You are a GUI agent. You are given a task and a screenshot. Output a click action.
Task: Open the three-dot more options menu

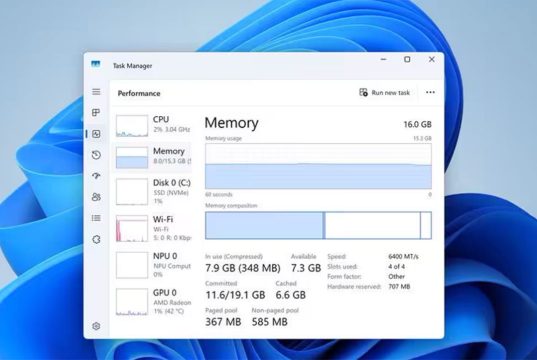(430, 92)
